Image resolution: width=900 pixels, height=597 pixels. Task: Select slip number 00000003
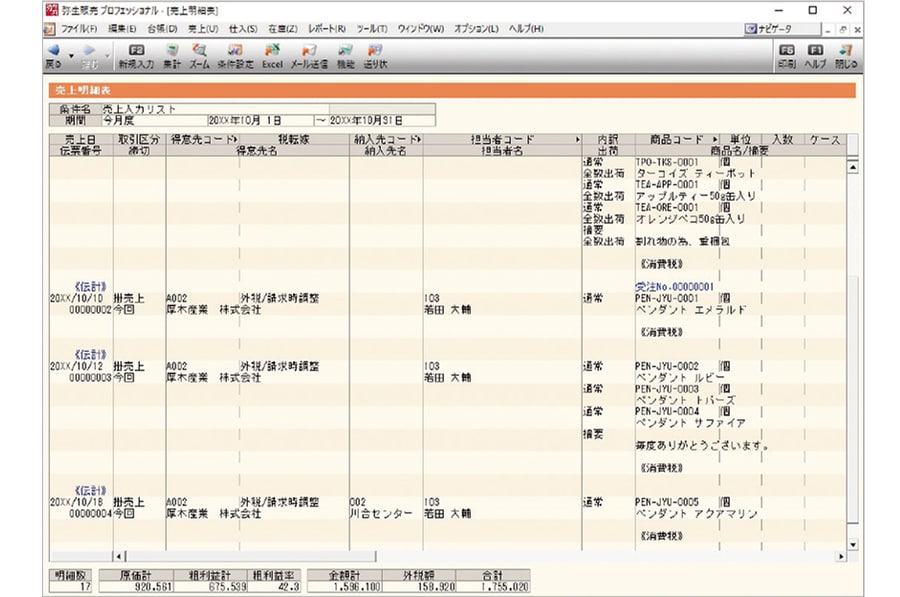click(90, 378)
